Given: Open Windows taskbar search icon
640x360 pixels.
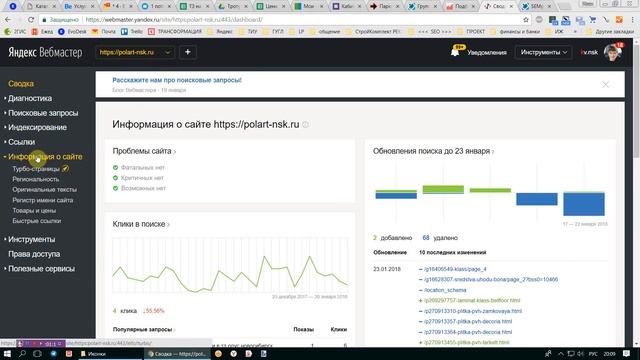Looking at the screenshot, I should [22, 354].
